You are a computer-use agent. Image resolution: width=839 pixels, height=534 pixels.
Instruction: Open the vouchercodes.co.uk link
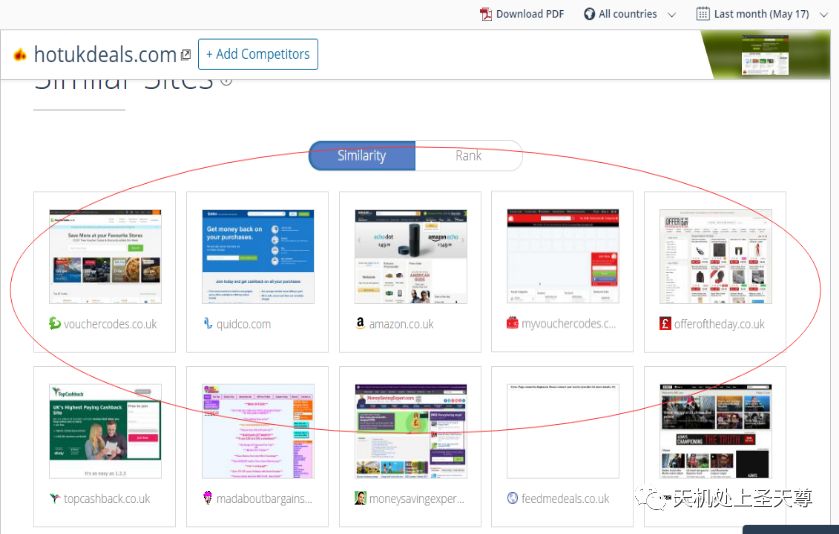[x=110, y=324]
